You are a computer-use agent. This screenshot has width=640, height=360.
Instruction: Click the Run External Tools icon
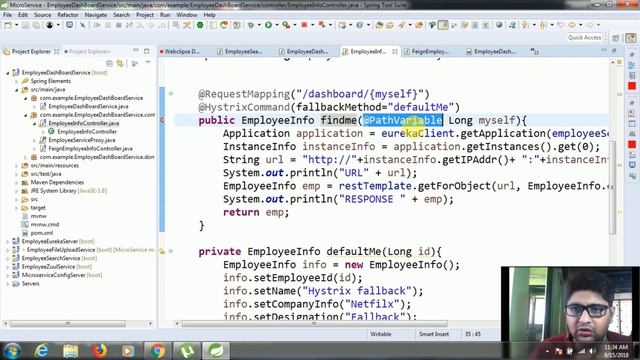pyautogui.click(x=286, y=25)
